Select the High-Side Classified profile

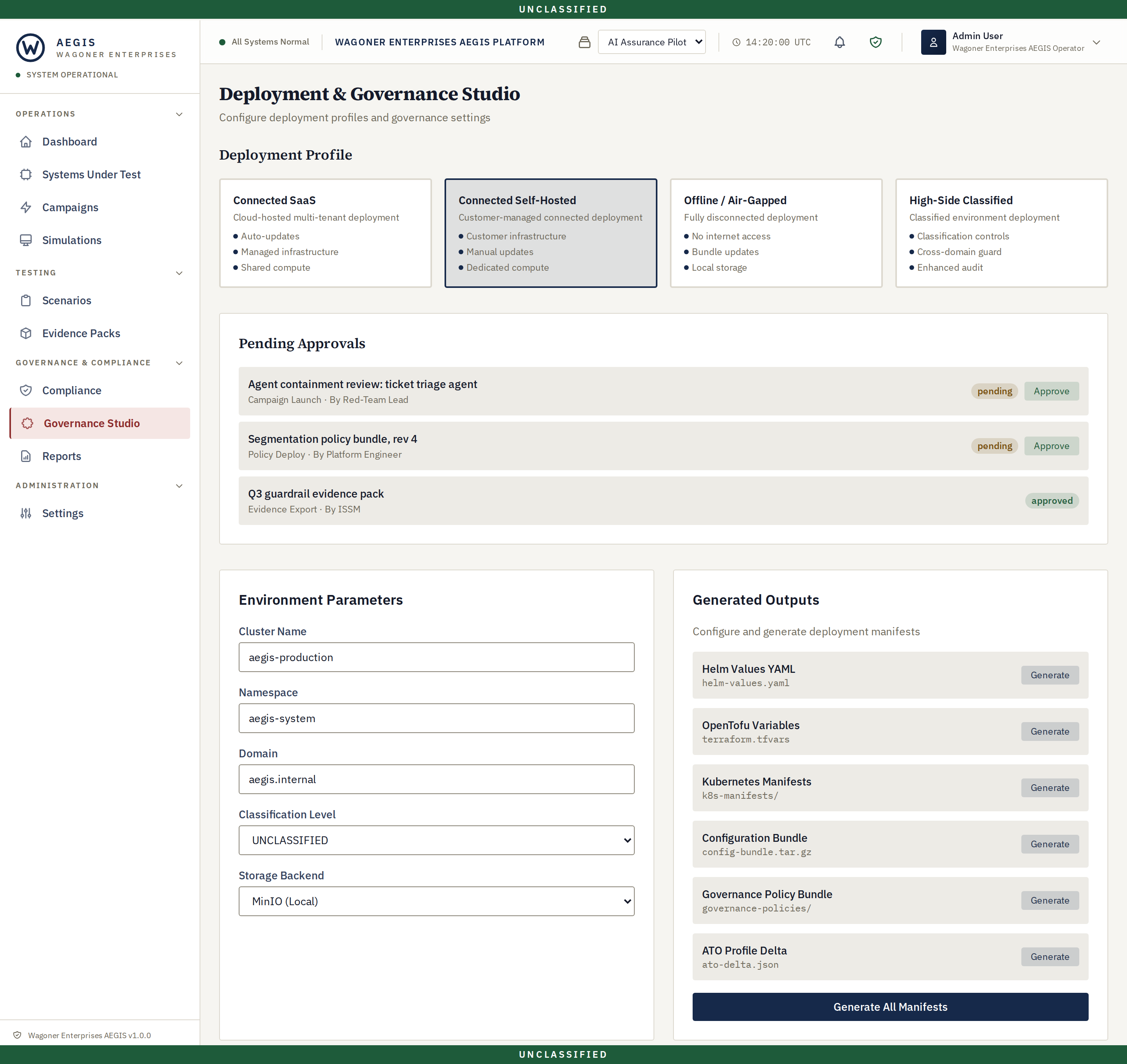[x=1001, y=233]
